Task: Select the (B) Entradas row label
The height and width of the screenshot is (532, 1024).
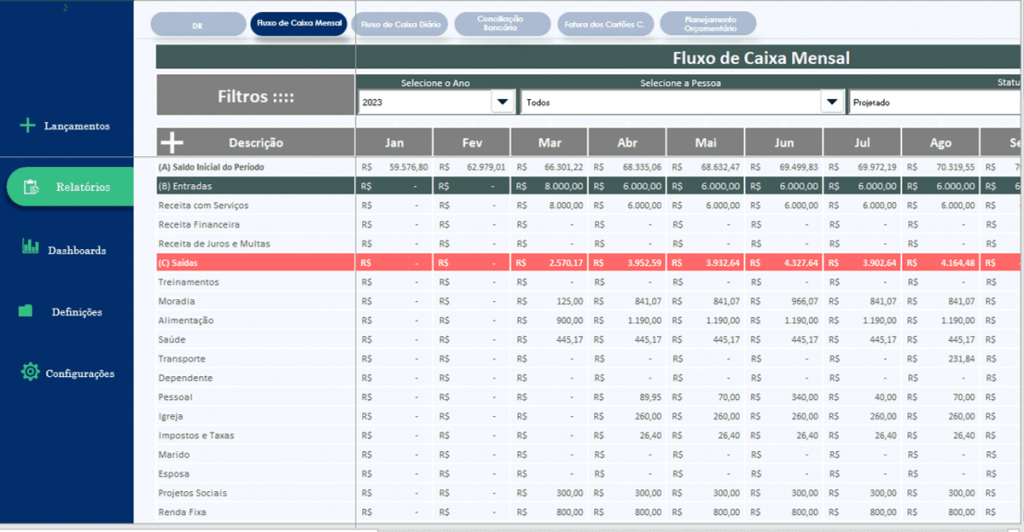Action: pyautogui.click(x=185, y=186)
